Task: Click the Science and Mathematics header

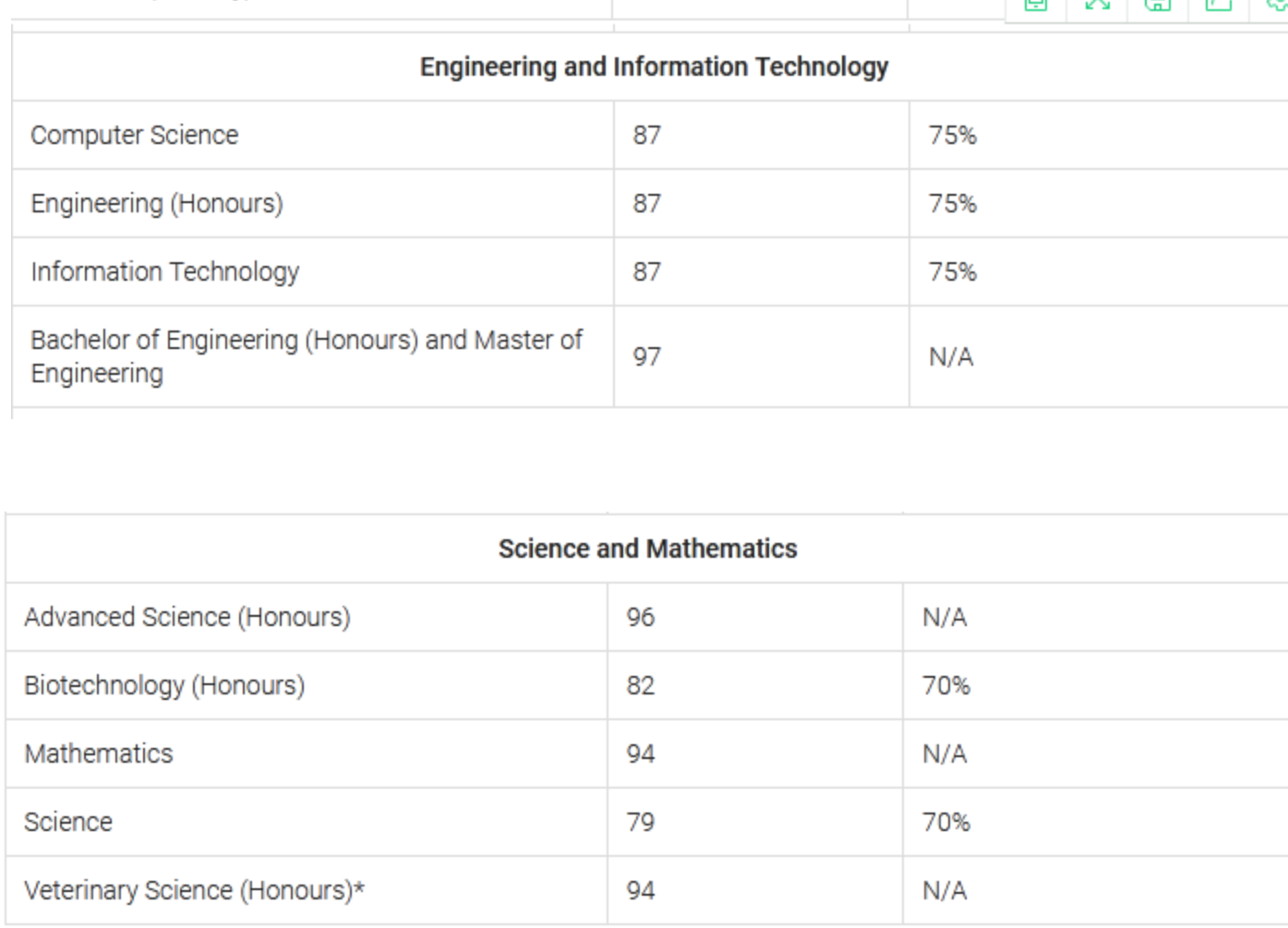Action: (x=647, y=549)
